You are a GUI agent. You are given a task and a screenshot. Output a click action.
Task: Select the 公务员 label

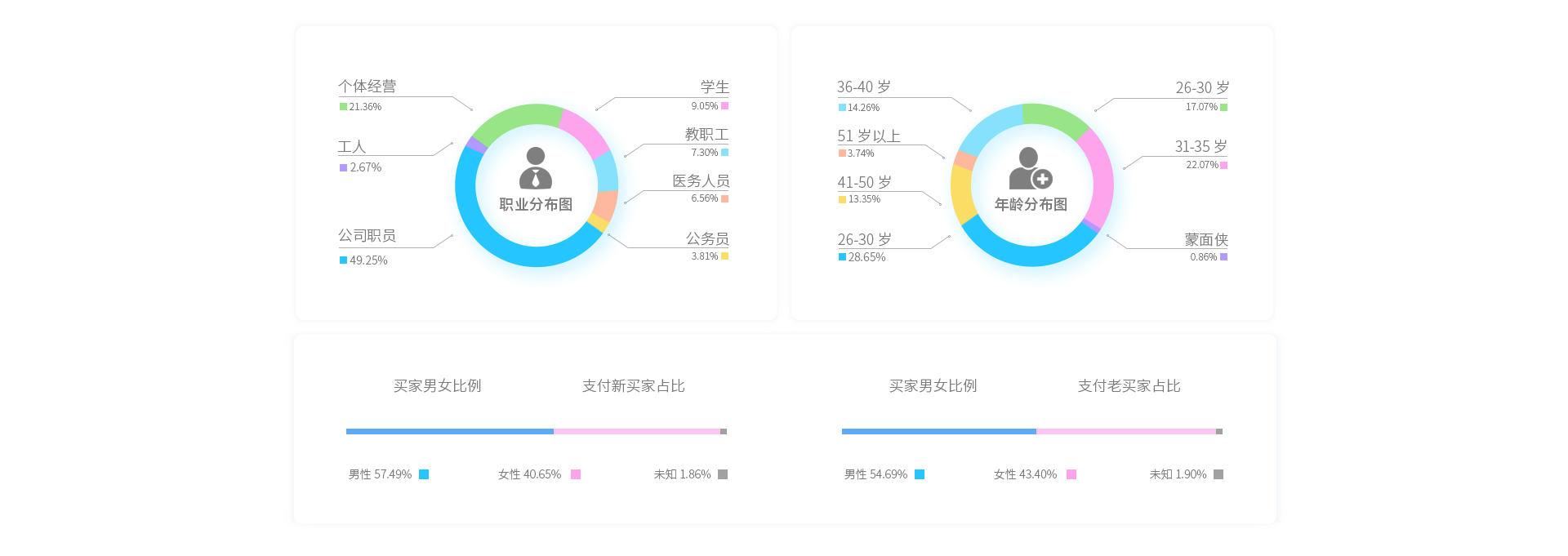(707, 238)
